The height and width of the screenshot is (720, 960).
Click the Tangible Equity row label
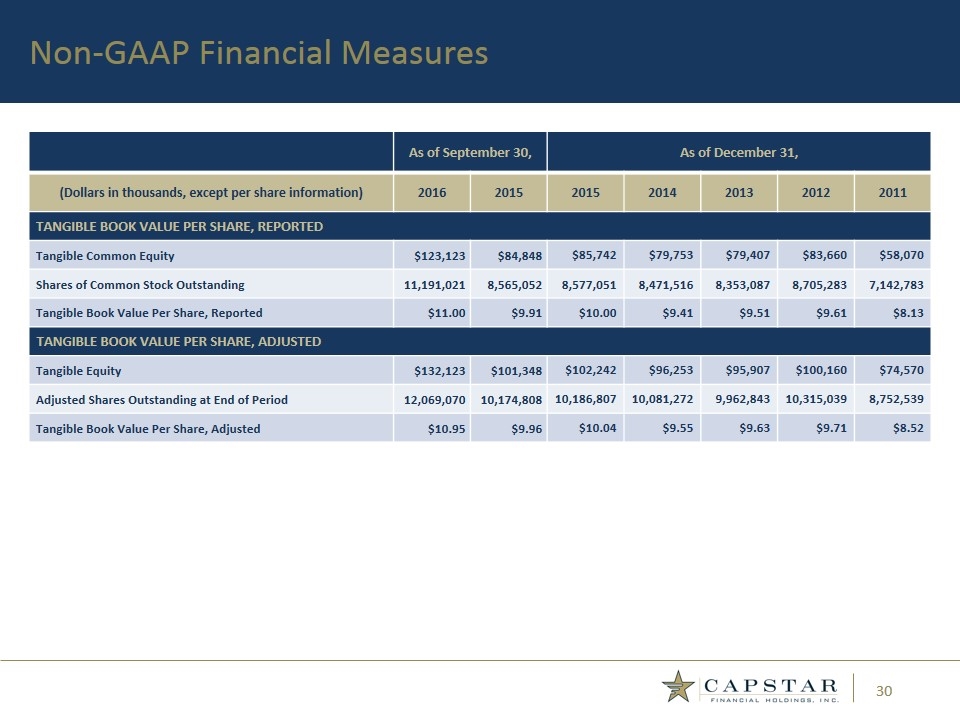click(79, 371)
